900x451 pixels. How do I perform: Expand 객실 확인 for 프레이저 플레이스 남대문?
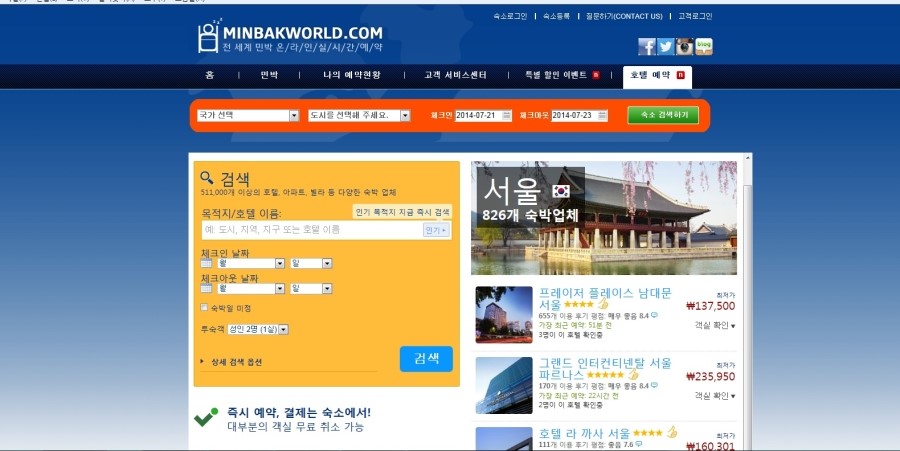[x=715, y=325]
